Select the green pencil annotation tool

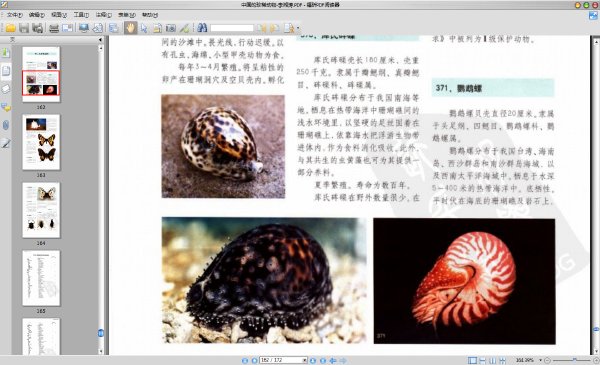point(184,28)
